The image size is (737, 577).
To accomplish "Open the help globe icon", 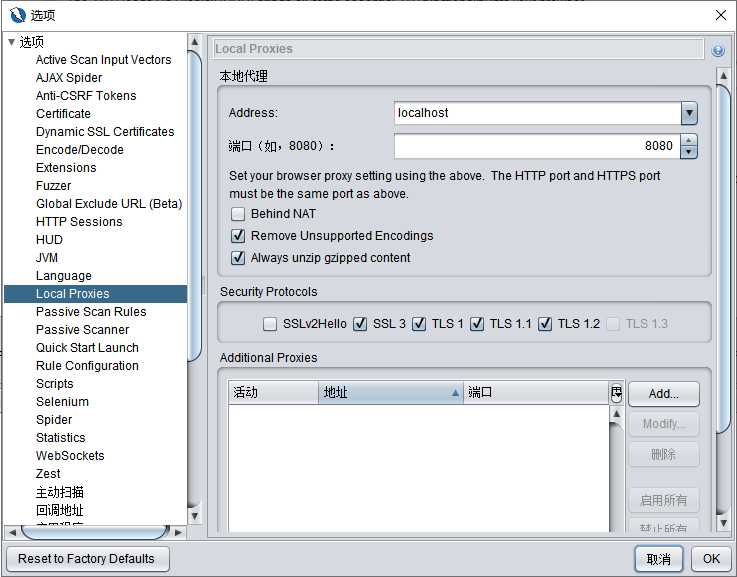I will pyautogui.click(x=718, y=50).
